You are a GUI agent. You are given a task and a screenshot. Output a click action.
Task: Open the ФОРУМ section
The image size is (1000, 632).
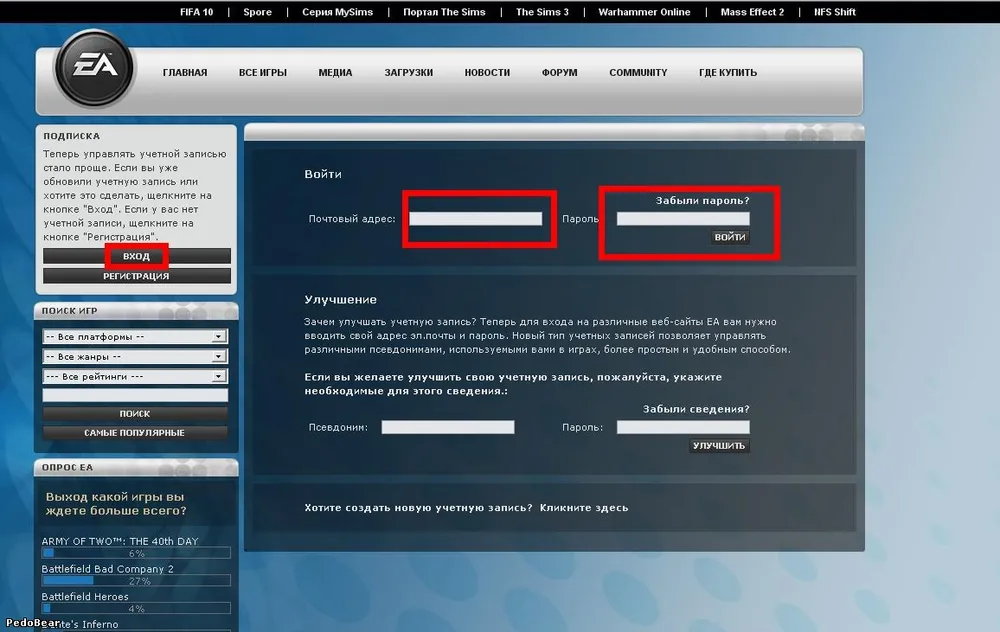point(559,73)
